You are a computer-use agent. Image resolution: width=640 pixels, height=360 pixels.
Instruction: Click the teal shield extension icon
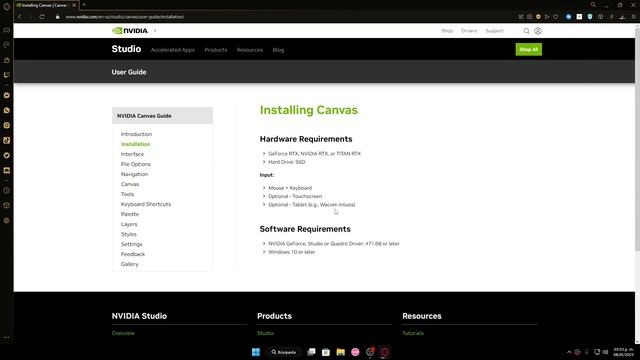coord(590,17)
